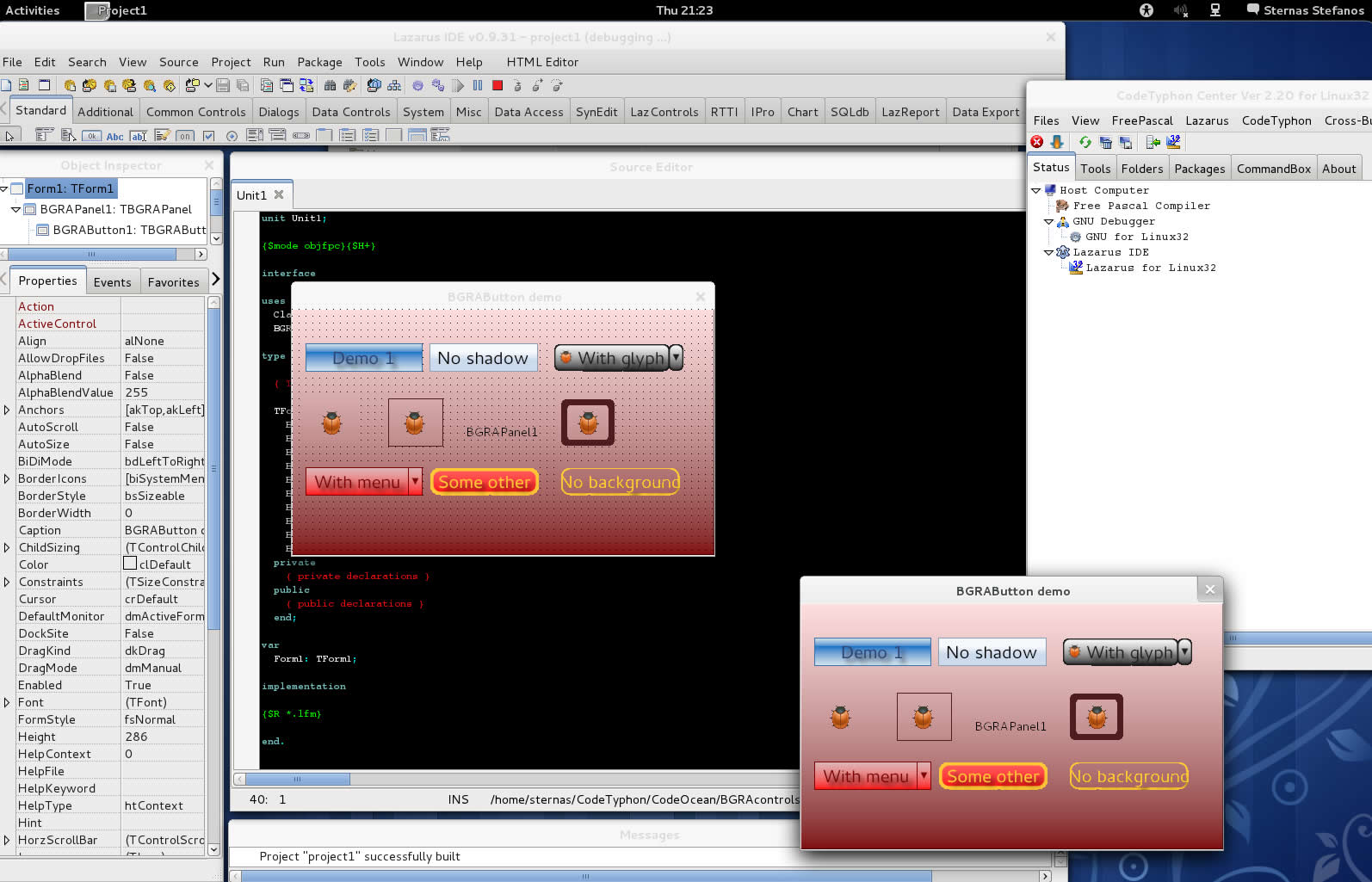The width and height of the screenshot is (1372, 882).
Task: Click the New Form toolbar icon
Action: (44, 85)
